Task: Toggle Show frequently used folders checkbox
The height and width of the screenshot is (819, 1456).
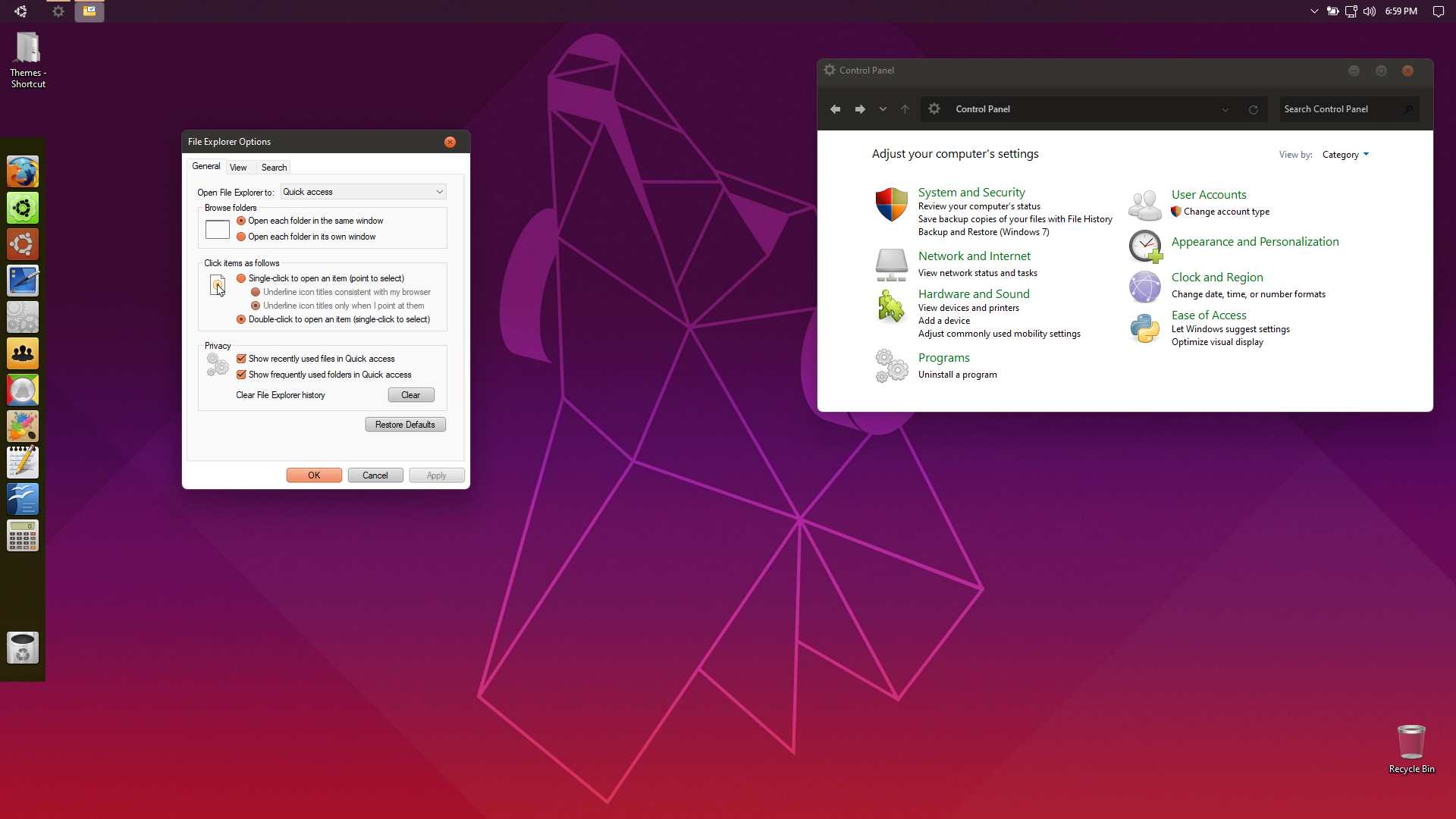Action: click(x=241, y=375)
